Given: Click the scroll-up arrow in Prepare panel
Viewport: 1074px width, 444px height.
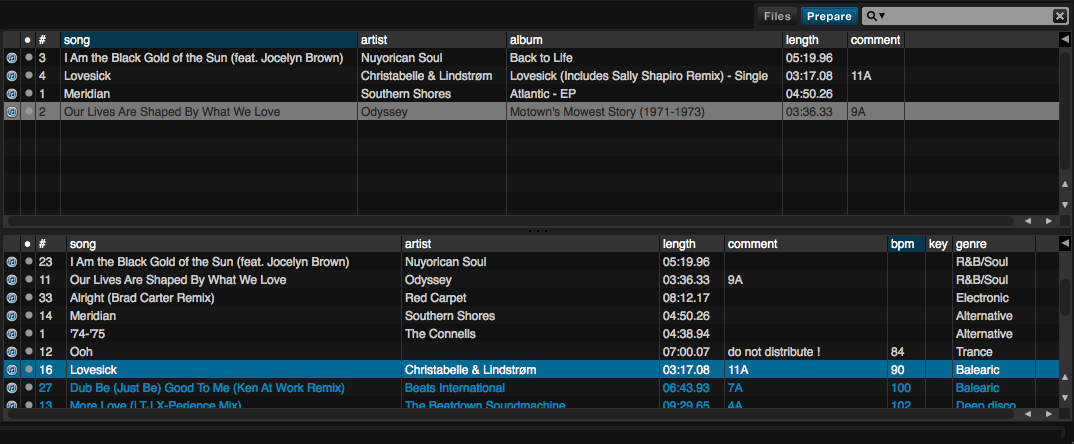Looking at the screenshot, I should [1065, 185].
